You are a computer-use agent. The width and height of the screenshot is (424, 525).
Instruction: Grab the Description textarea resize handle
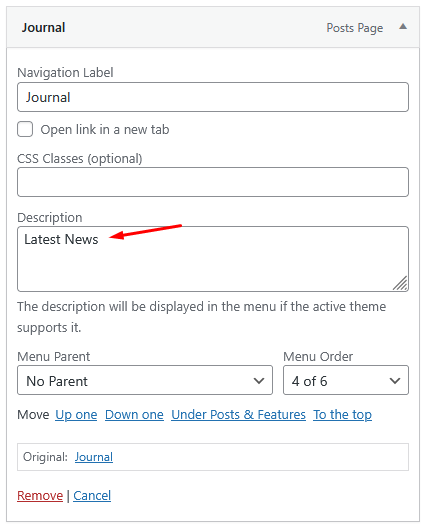[x=400, y=283]
